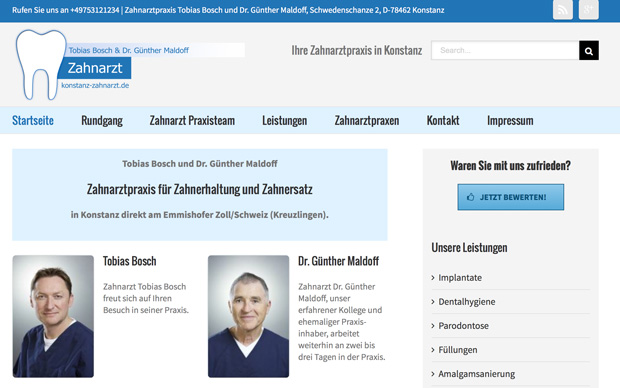Click the chevron beside Füllungen
This screenshot has height=388, width=620.
433,350
